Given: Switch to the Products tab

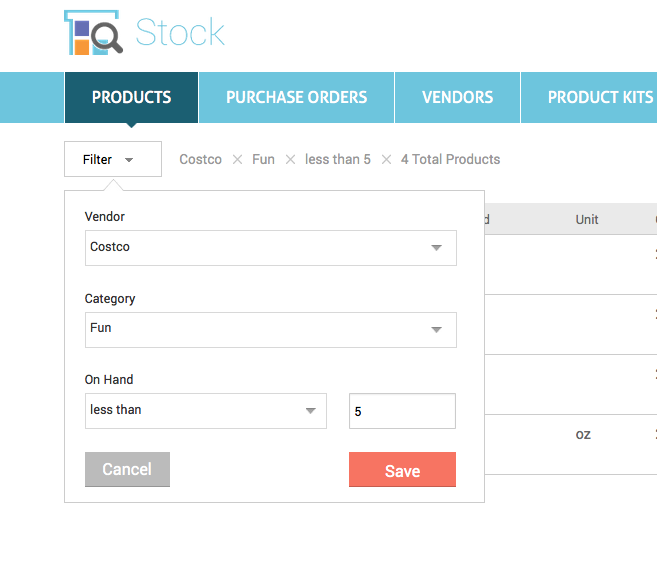Looking at the screenshot, I should coord(131,97).
